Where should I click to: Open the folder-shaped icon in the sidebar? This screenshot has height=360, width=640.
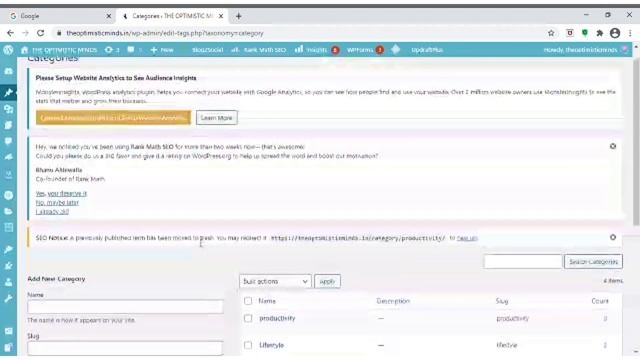pos(9,211)
